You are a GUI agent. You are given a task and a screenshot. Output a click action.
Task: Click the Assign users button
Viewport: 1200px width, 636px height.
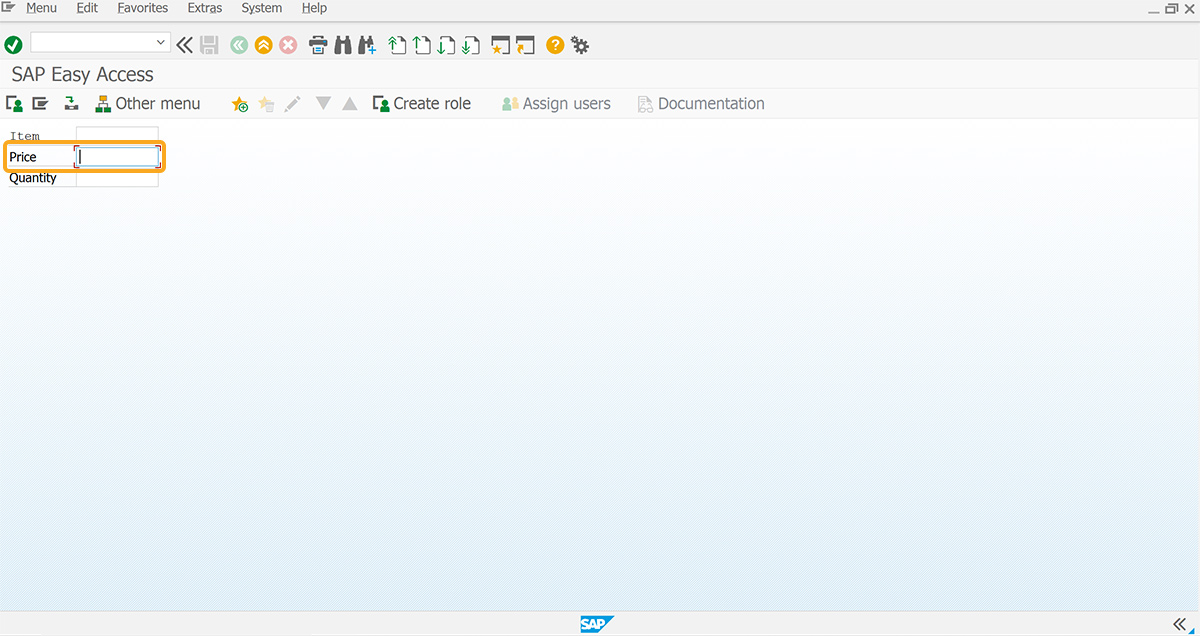point(556,103)
